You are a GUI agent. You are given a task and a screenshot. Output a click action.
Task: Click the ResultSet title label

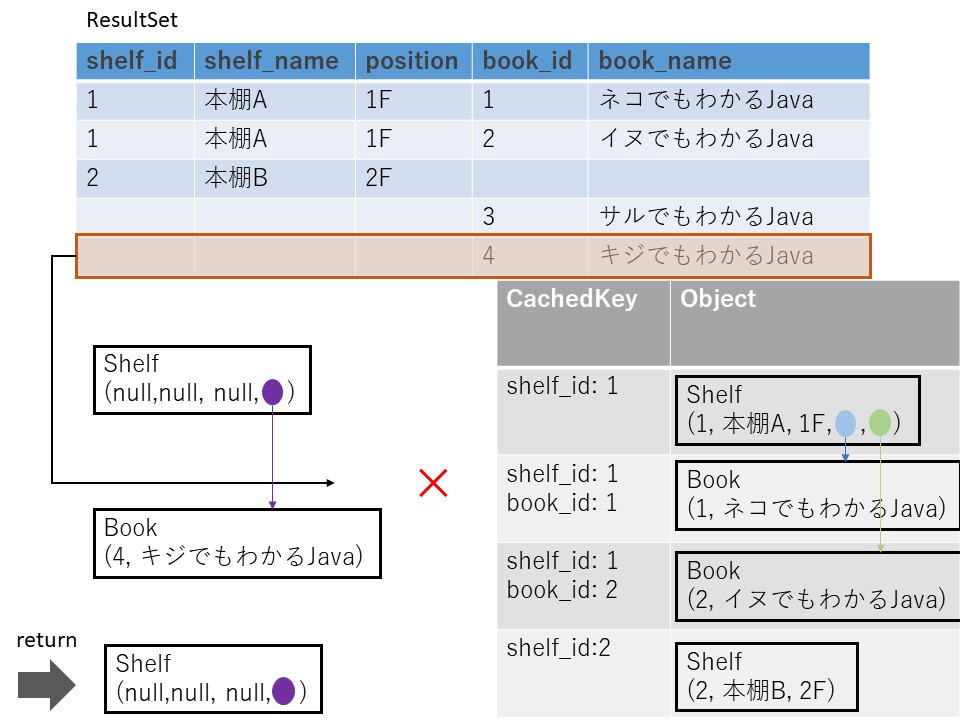(132, 20)
